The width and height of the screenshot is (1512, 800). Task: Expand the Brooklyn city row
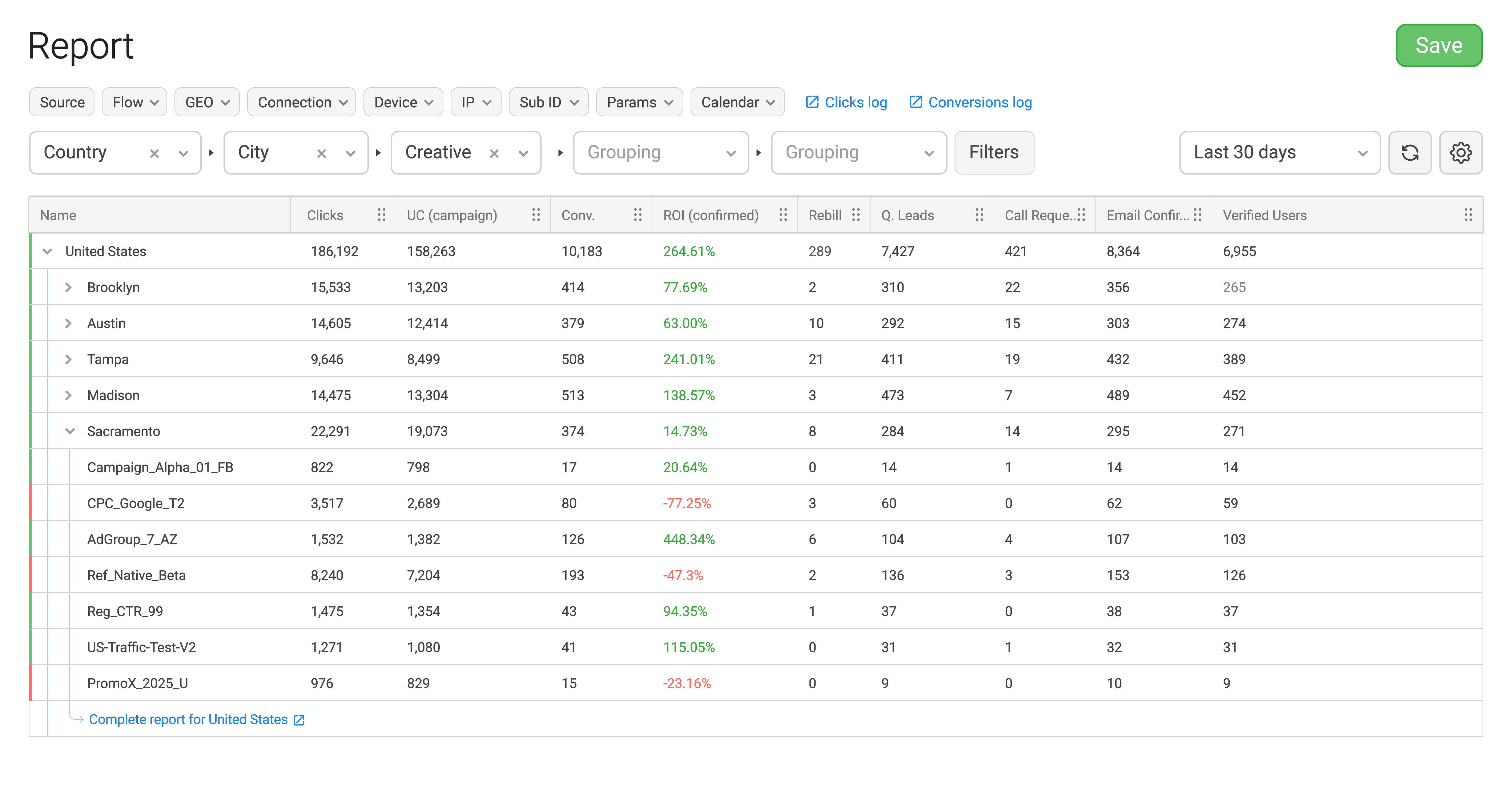coord(69,287)
